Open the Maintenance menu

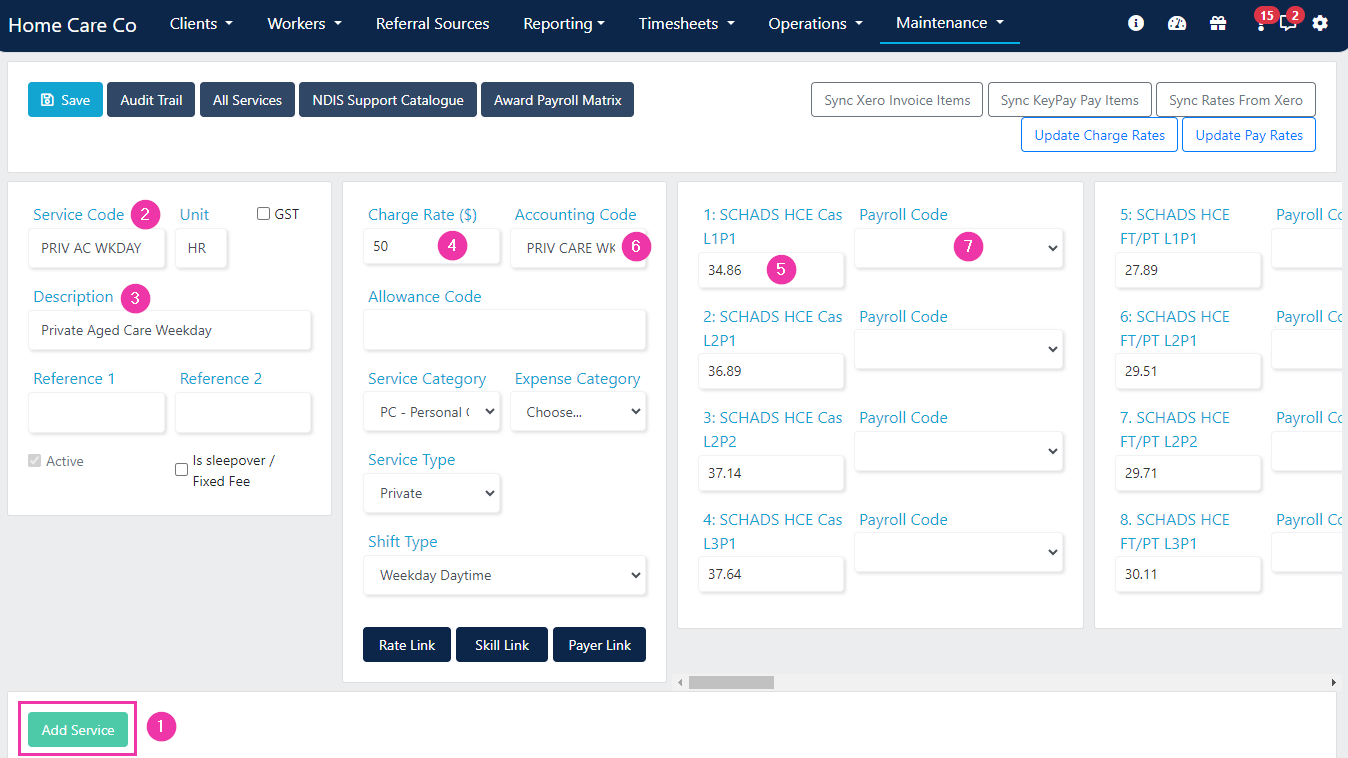(x=950, y=23)
